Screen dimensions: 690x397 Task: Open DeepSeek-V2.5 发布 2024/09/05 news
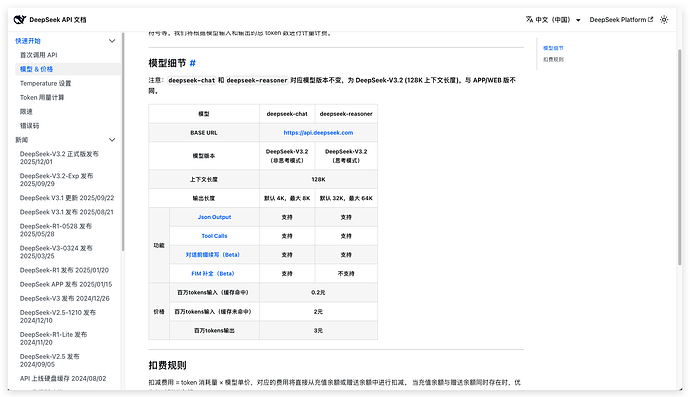(x=50, y=360)
